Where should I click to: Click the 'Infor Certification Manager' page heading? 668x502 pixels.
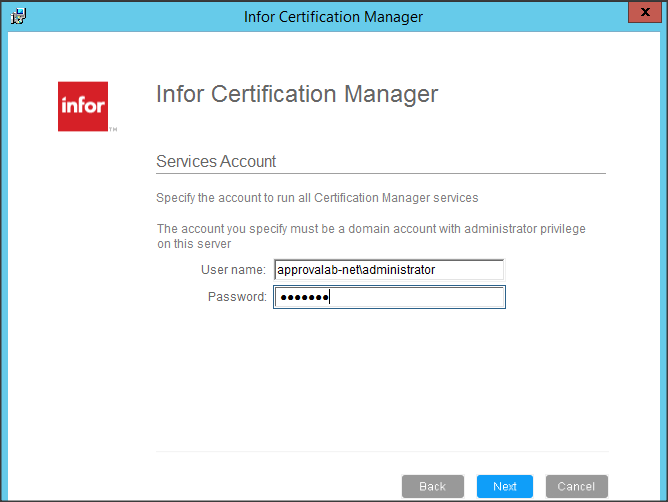coord(297,94)
